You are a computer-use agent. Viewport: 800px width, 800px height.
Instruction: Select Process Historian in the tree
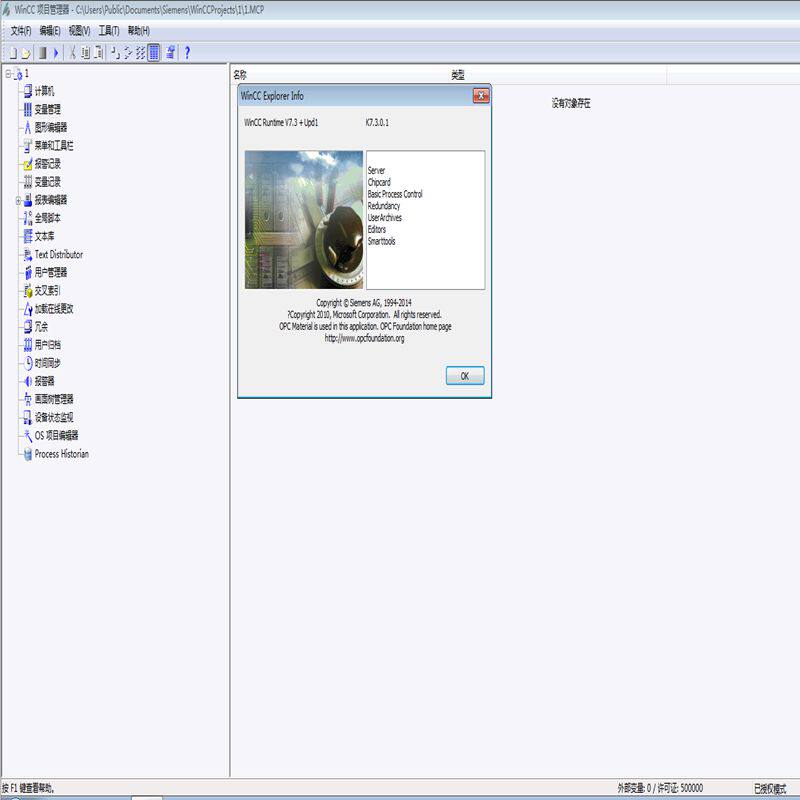pyautogui.click(x=62, y=454)
